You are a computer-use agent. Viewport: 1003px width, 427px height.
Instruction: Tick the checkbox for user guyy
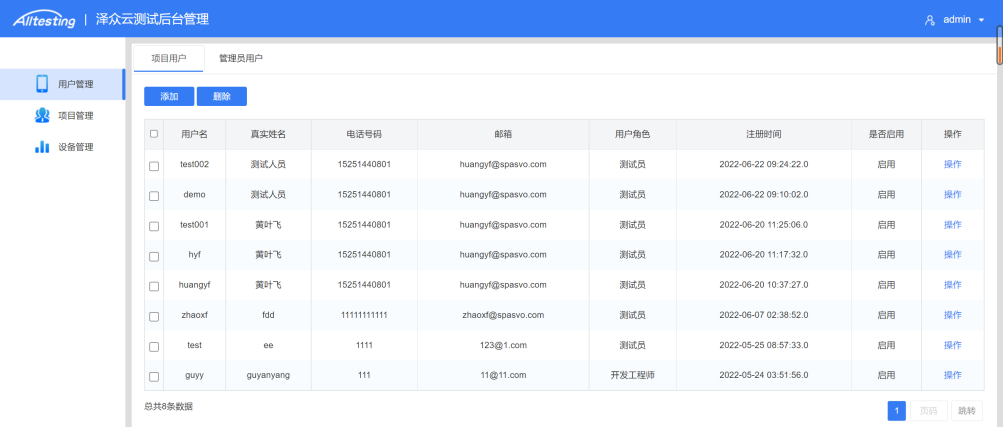pos(154,377)
